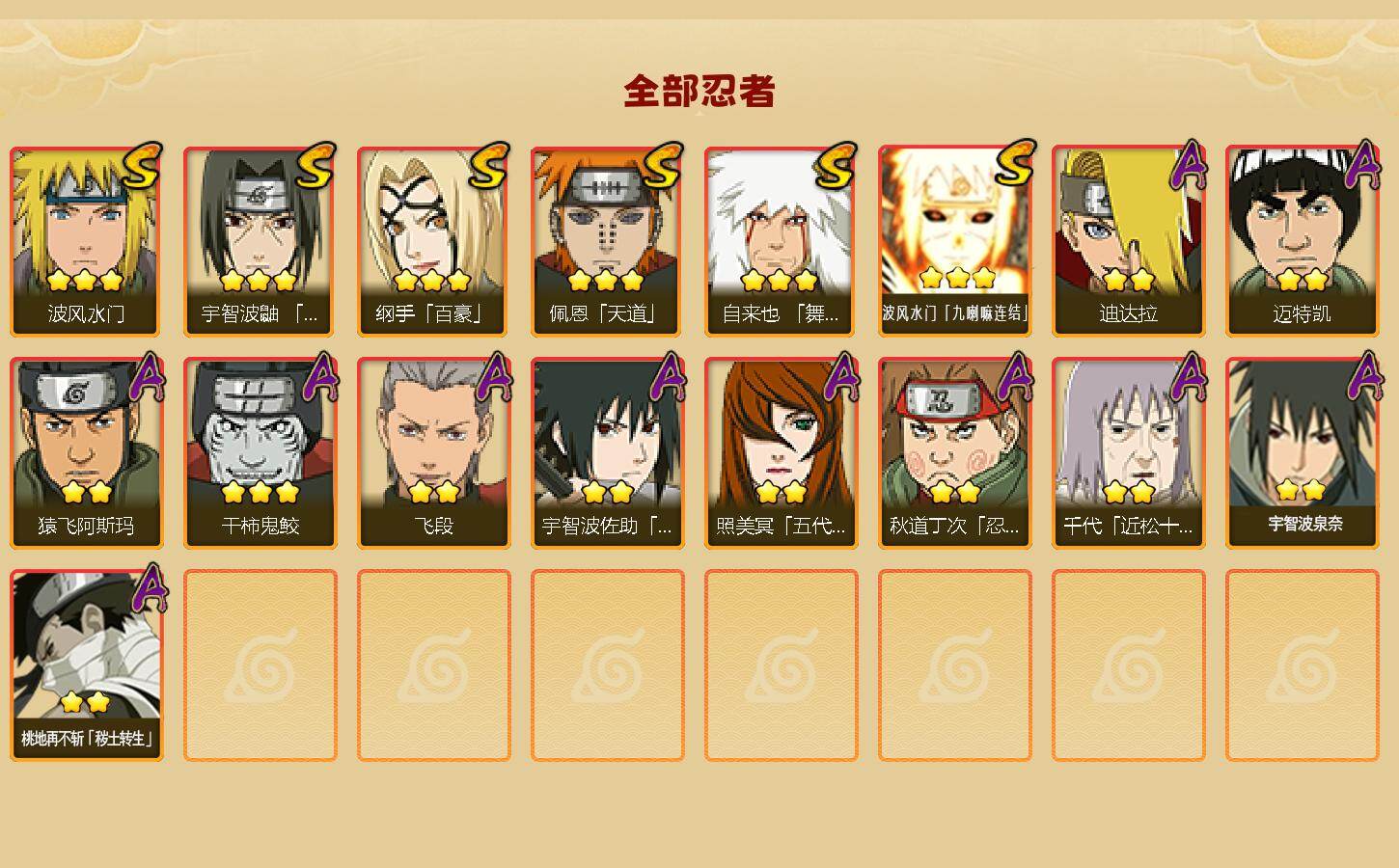Image resolution: width=1399 pixels, height=868 pixels.
Task: Open the 猿飞阿斯玛 ninja card
Action: (86, 453)
